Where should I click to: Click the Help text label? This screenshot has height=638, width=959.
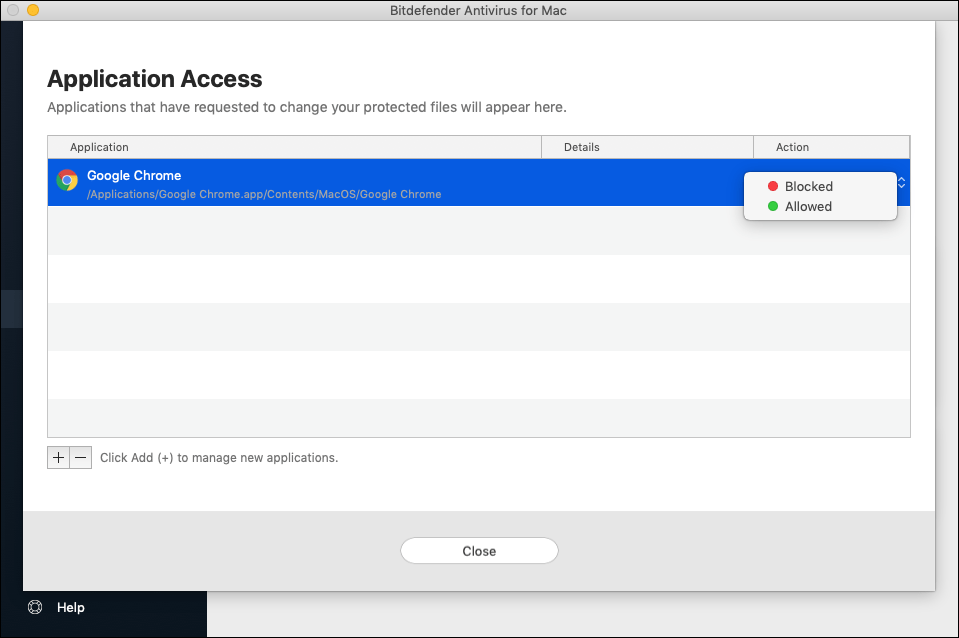[70, 607]
